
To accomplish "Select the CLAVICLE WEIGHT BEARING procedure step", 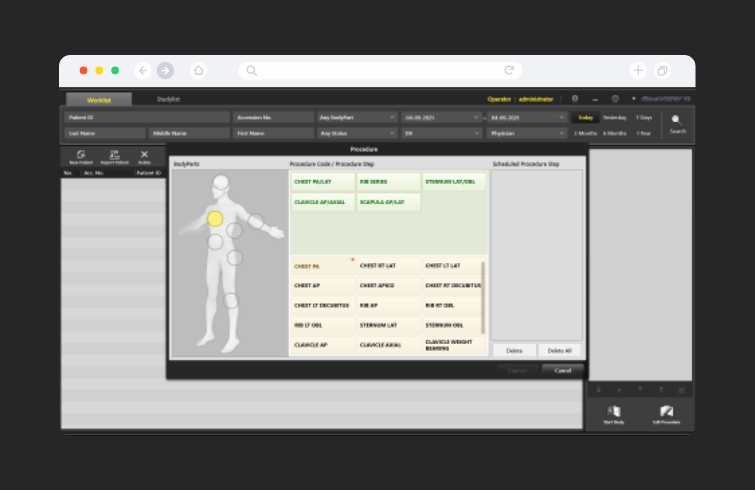I will click(452, 345).
